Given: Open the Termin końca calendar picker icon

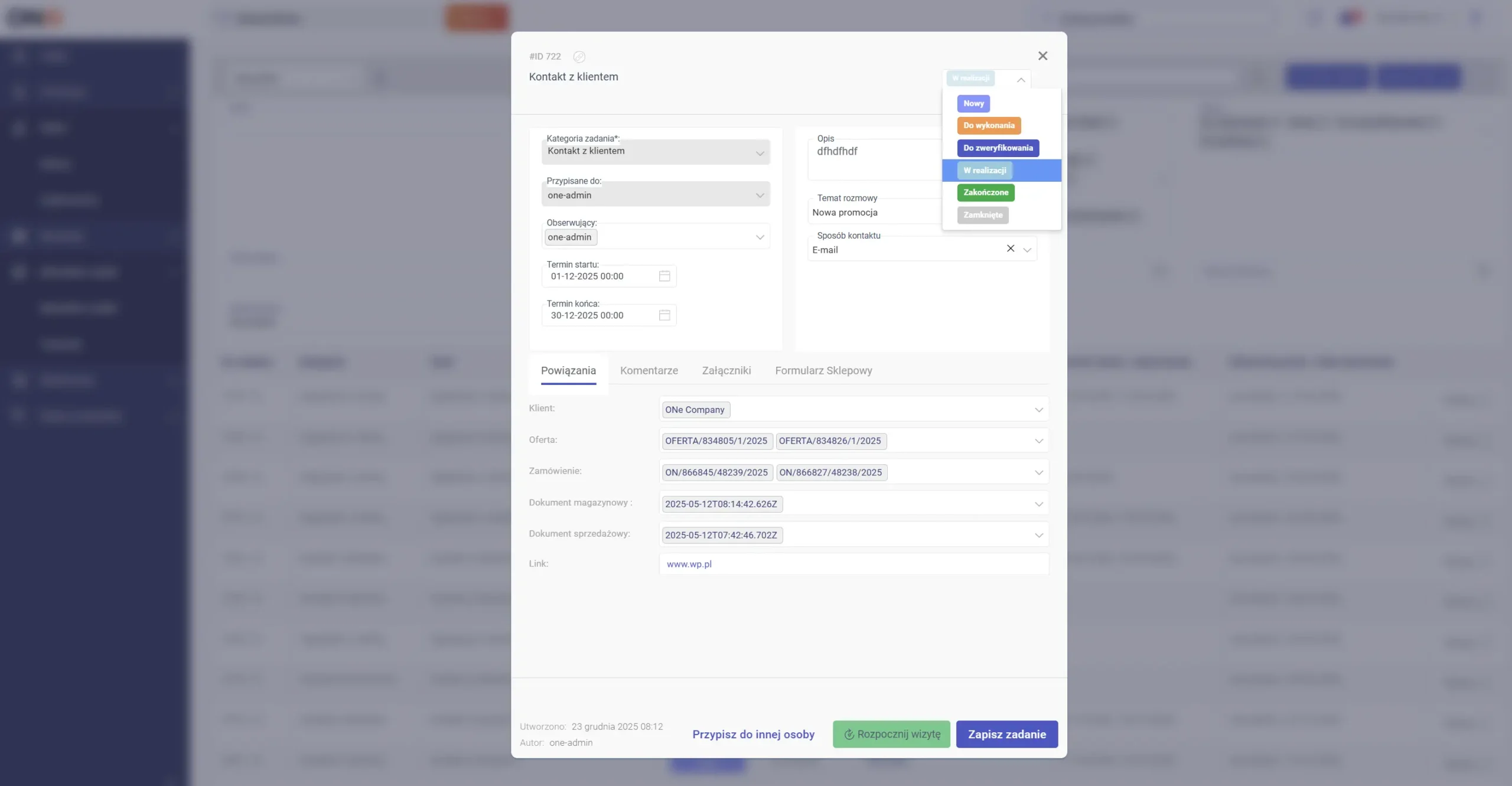Looking at the screenshot, I should click(664, 315).
